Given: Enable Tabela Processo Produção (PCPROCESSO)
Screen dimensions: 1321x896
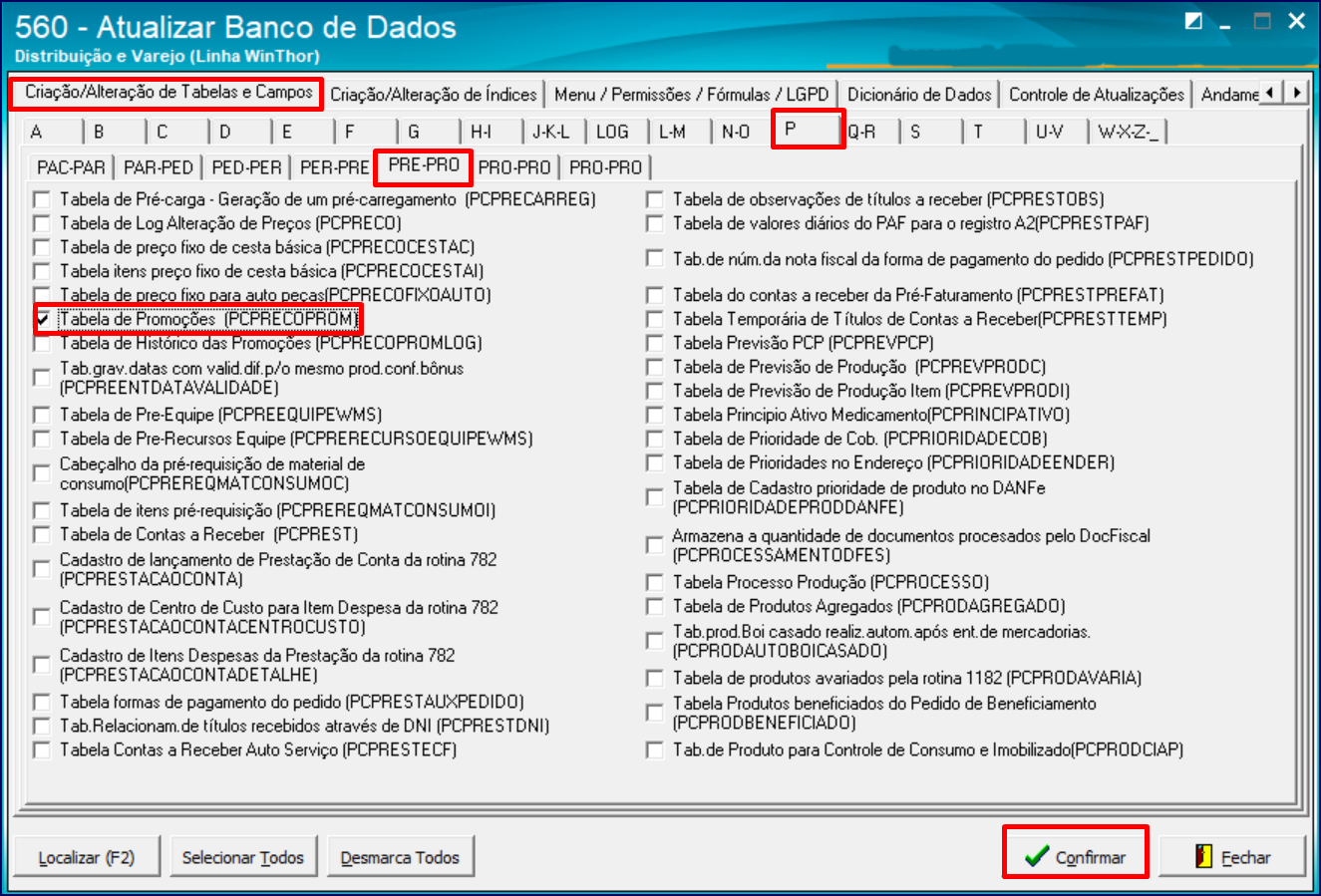Looking at the screenshot, I should pos(655,581).
